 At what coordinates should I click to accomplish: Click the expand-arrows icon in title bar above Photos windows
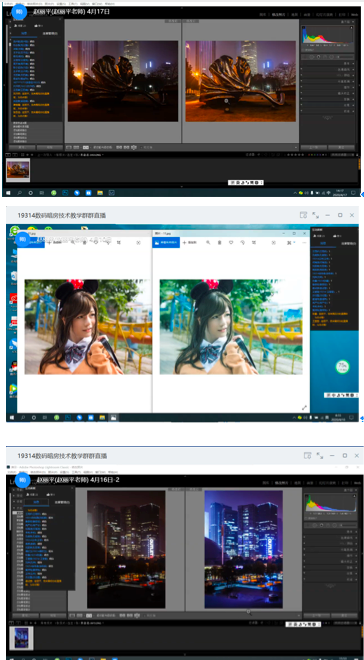[x=315, y=215]
